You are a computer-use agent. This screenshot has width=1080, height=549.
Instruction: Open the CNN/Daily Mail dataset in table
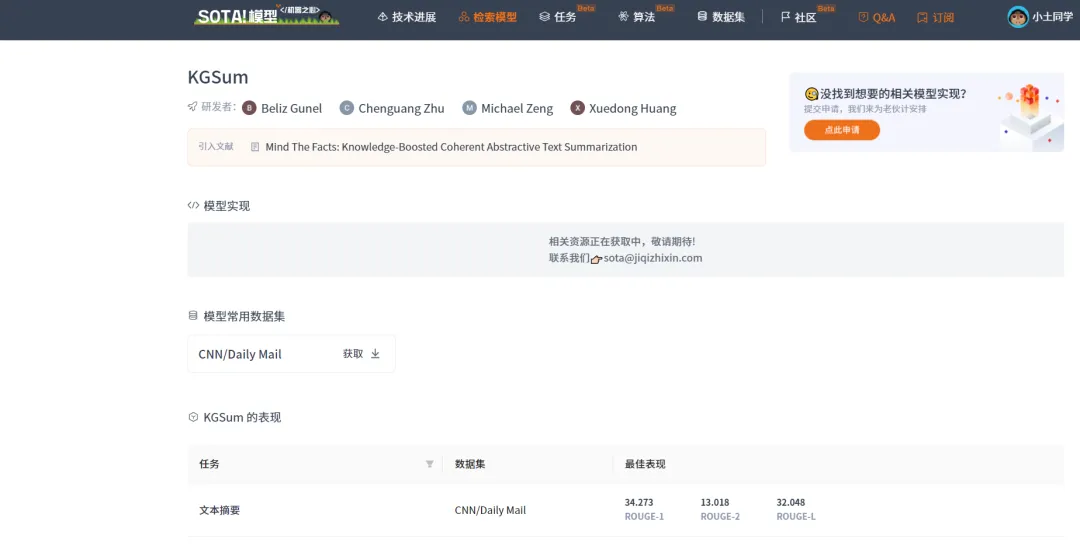point(490,510)
